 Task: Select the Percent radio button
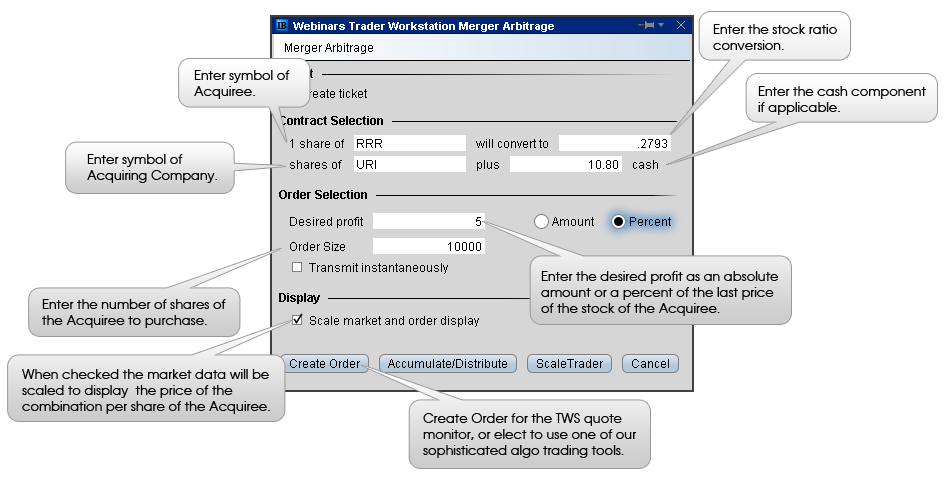coord(618,222)
